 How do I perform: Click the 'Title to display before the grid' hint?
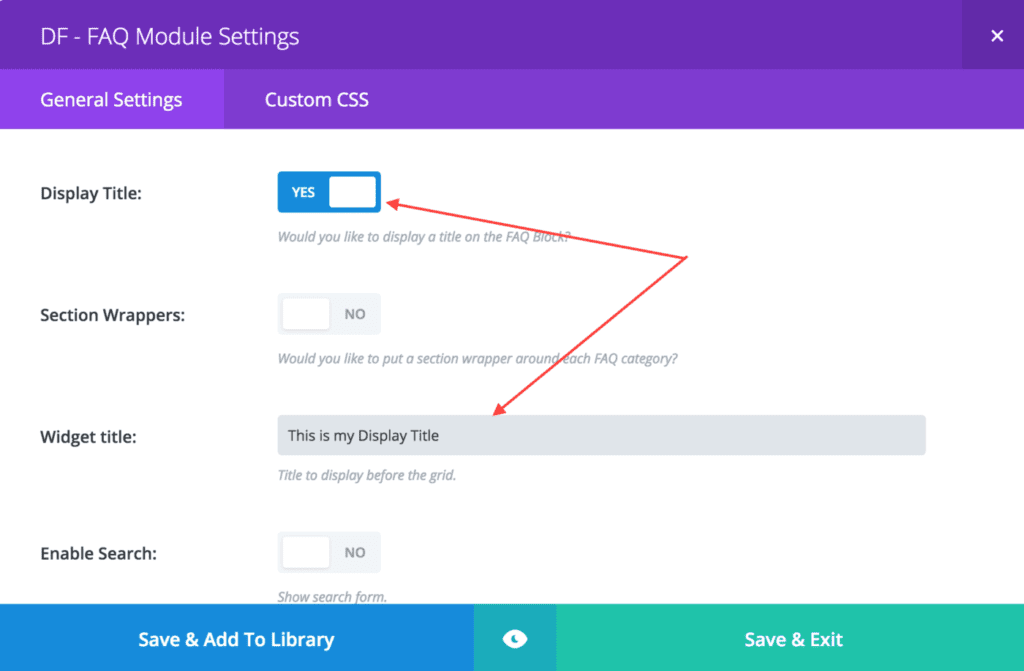366,475
